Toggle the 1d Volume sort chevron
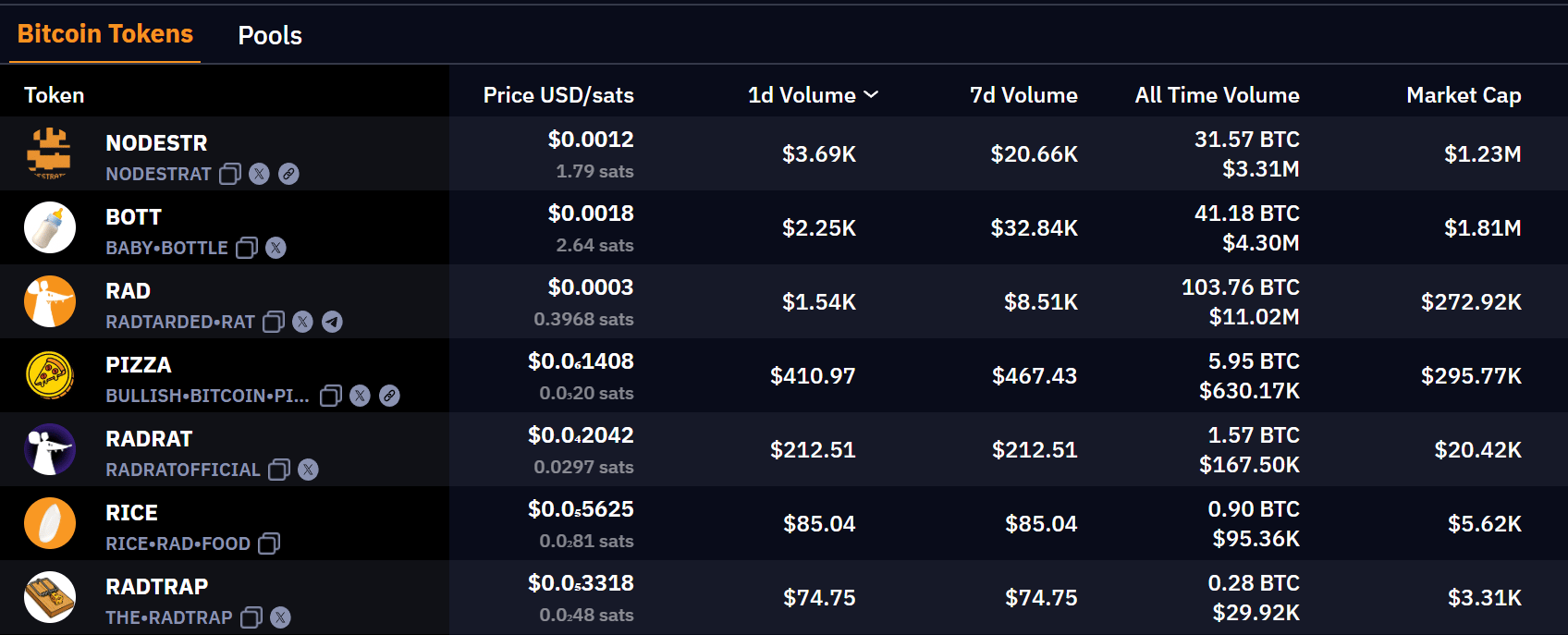Image resolution: width=1568 pixels, height=635 pixels. tap(871, 95)
